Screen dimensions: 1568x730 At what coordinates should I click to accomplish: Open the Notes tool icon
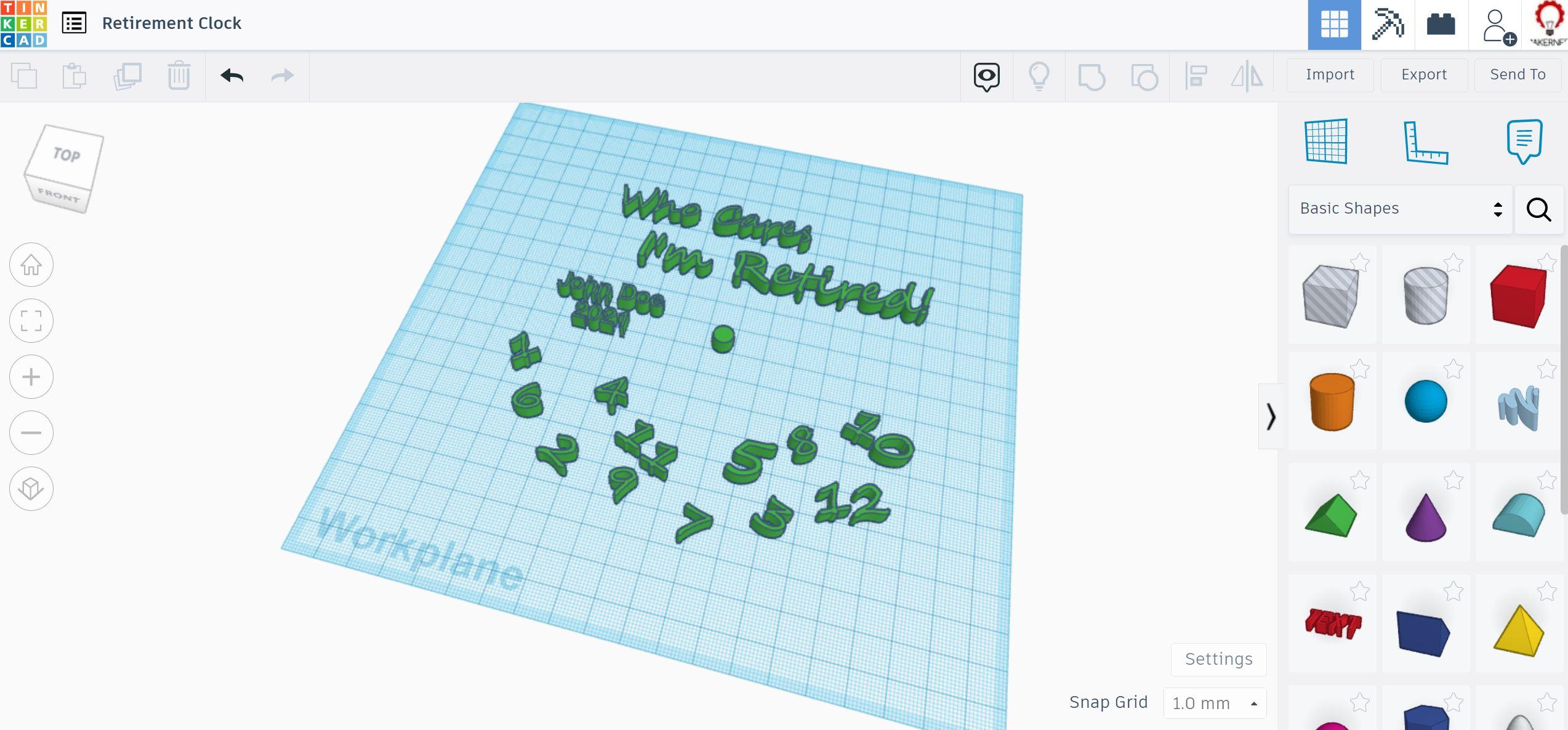[x=1524, y=142]
